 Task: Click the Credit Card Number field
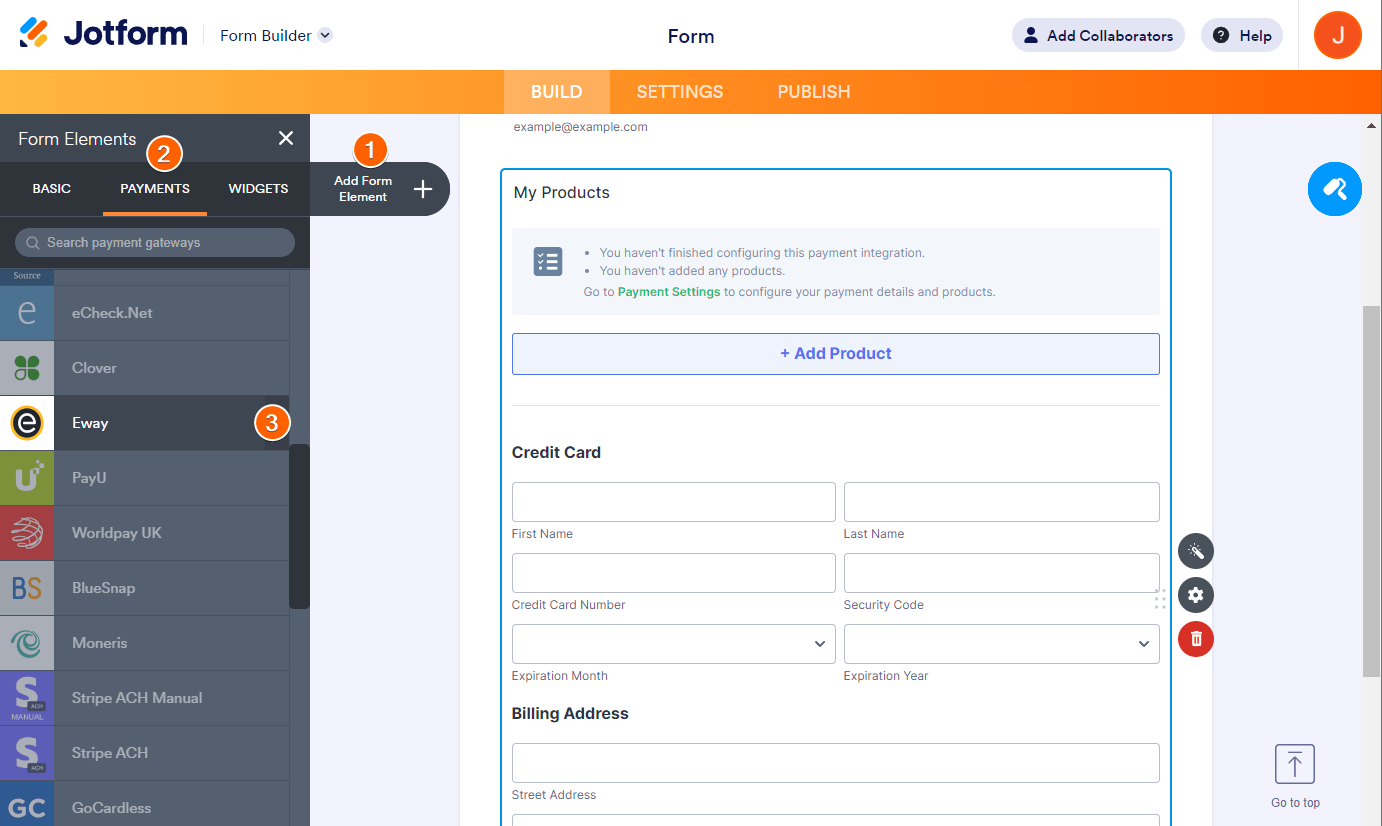pyautogui.click(x=674, y=573)
